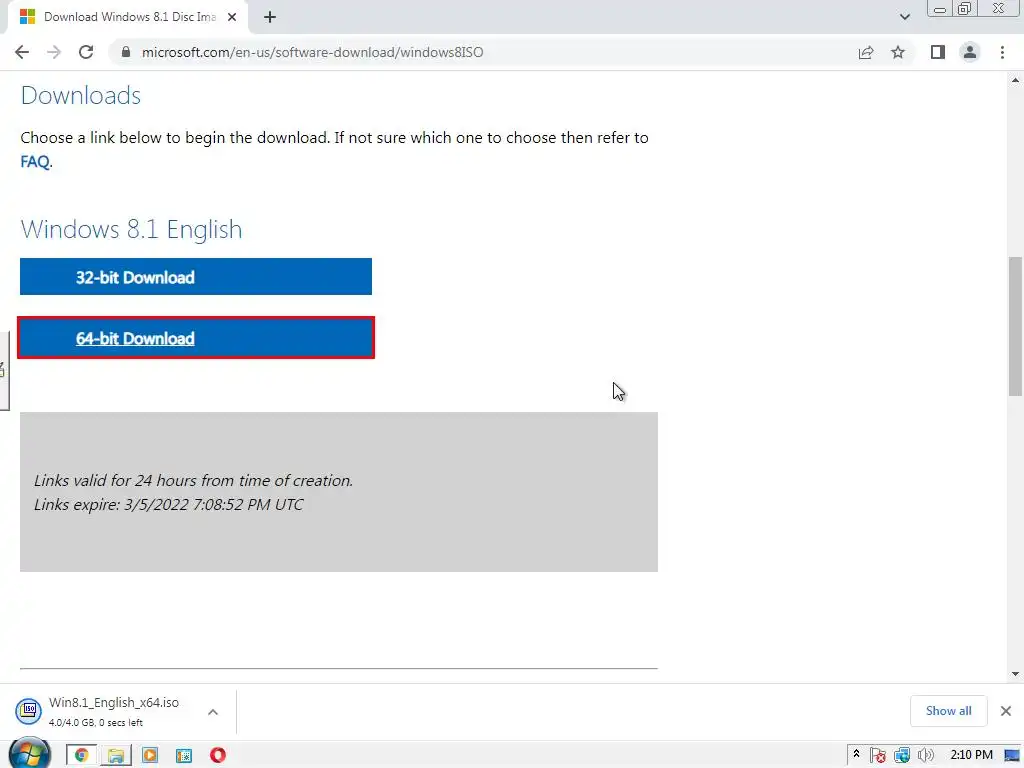Open the network tray icon
Screen dimensions: 1024x768
click(x=902, y=756)
